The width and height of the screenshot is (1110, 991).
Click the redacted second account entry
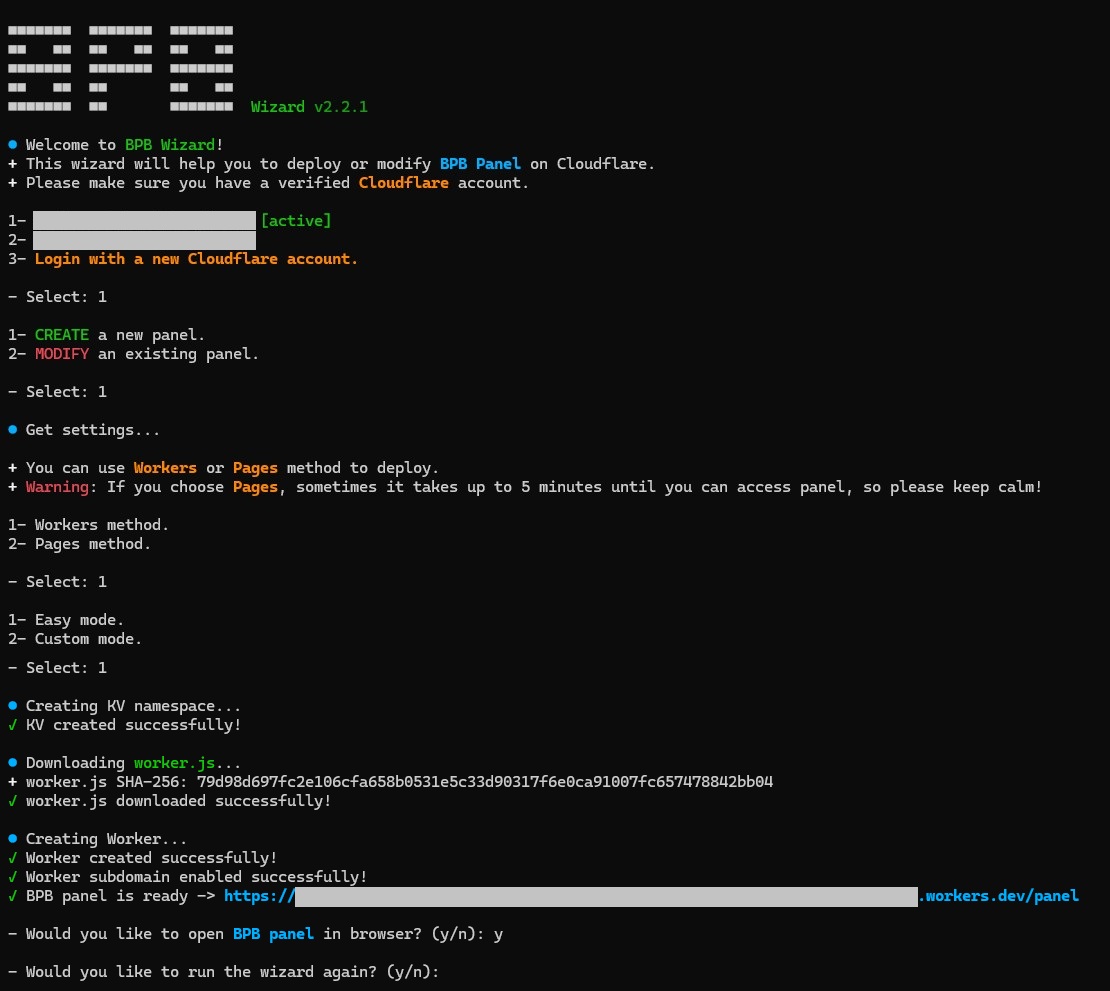point(144,240)
